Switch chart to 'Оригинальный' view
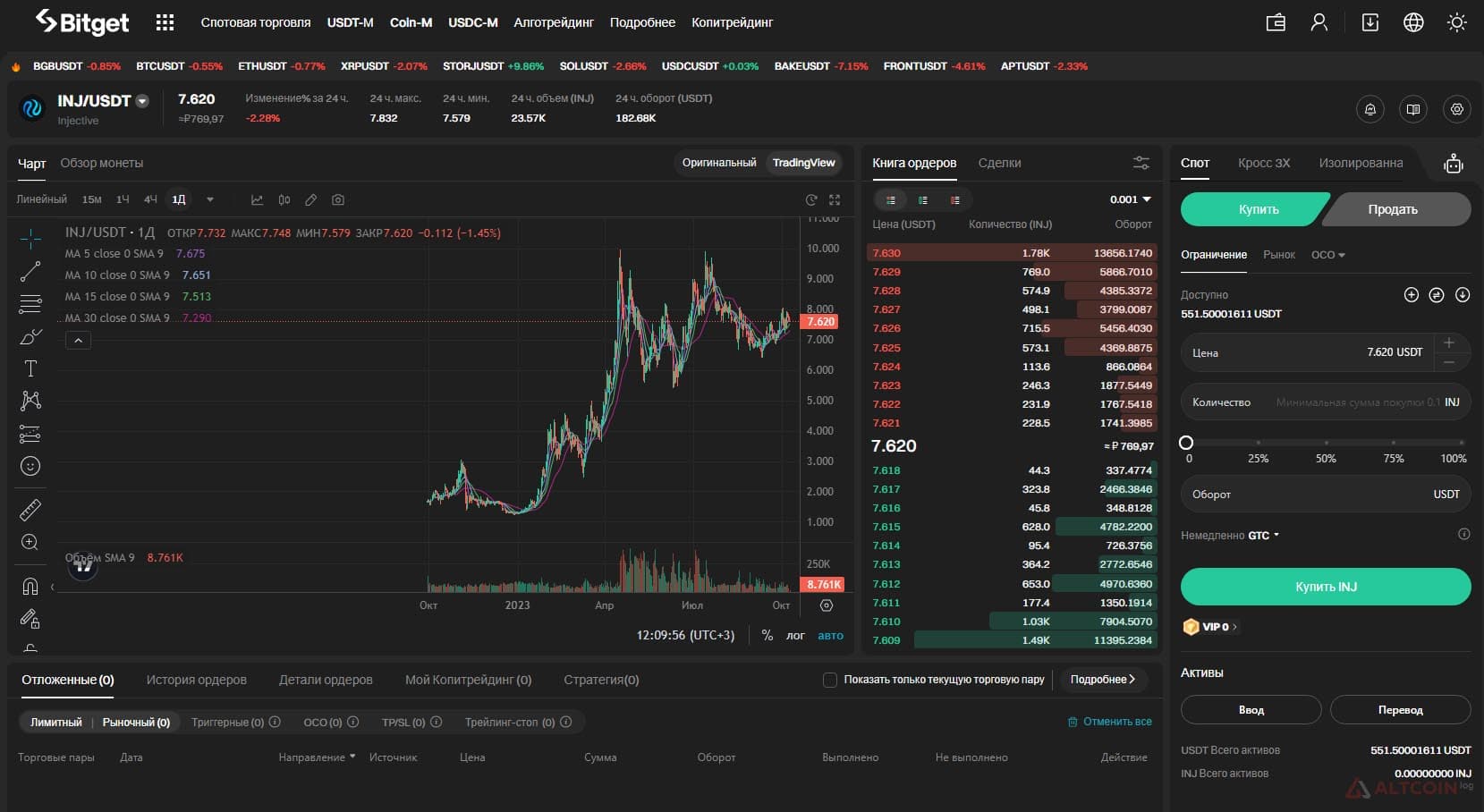 [719, 163]
